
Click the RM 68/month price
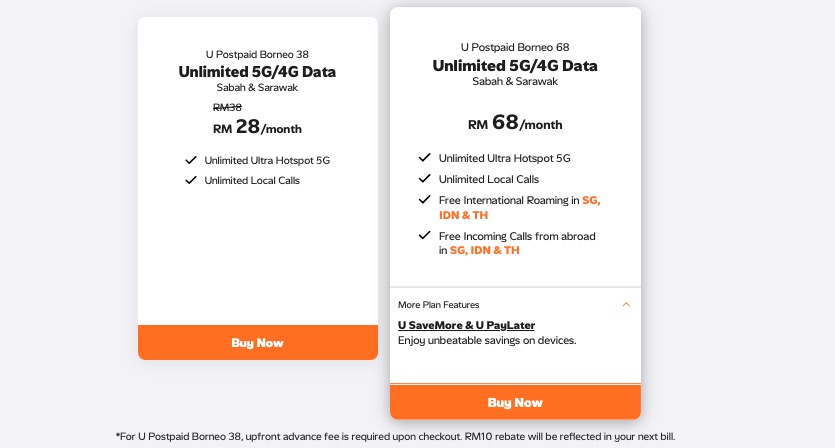coord(515,123)
